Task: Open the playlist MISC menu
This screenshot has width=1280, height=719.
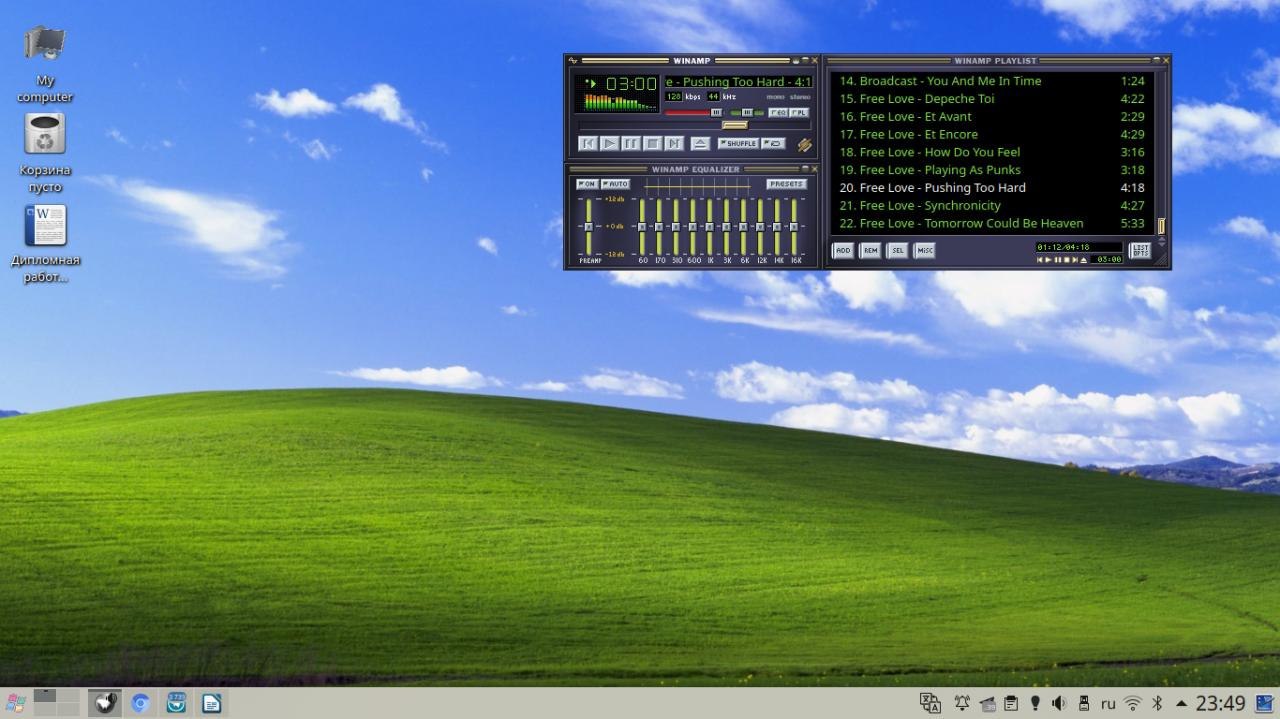Action: click(925, 251)
